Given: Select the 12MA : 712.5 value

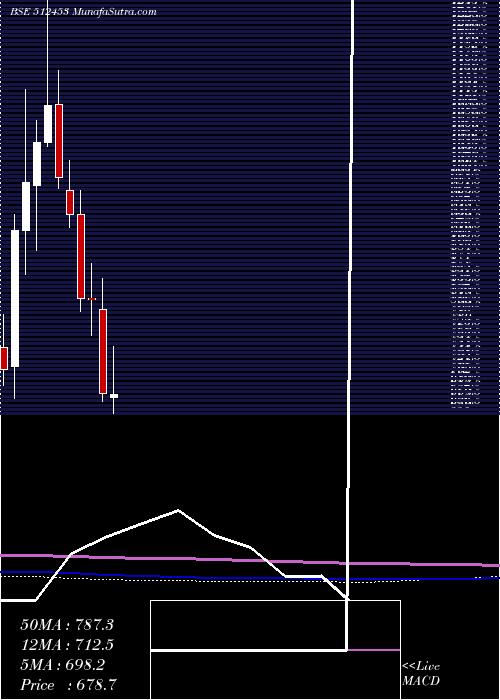Looking at the screenshot, I should (67, 645).
